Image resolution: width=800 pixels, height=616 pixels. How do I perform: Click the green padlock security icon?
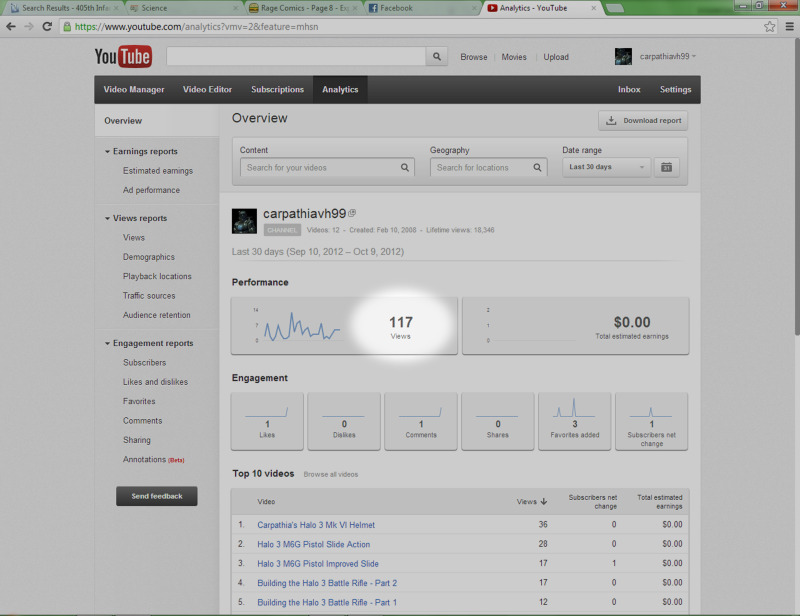[67, 27]
